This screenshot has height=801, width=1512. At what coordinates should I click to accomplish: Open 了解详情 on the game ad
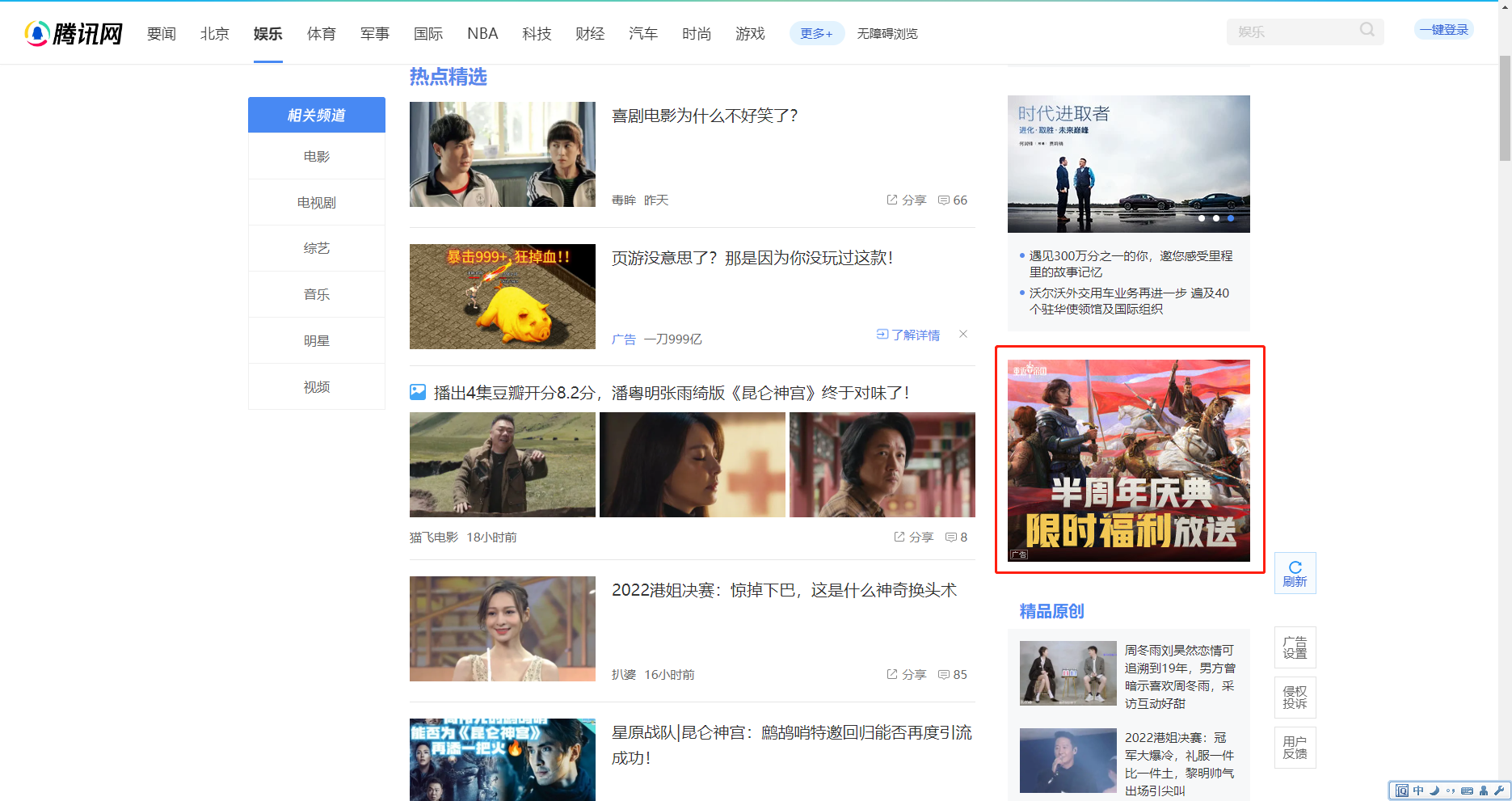coord(908,335)
